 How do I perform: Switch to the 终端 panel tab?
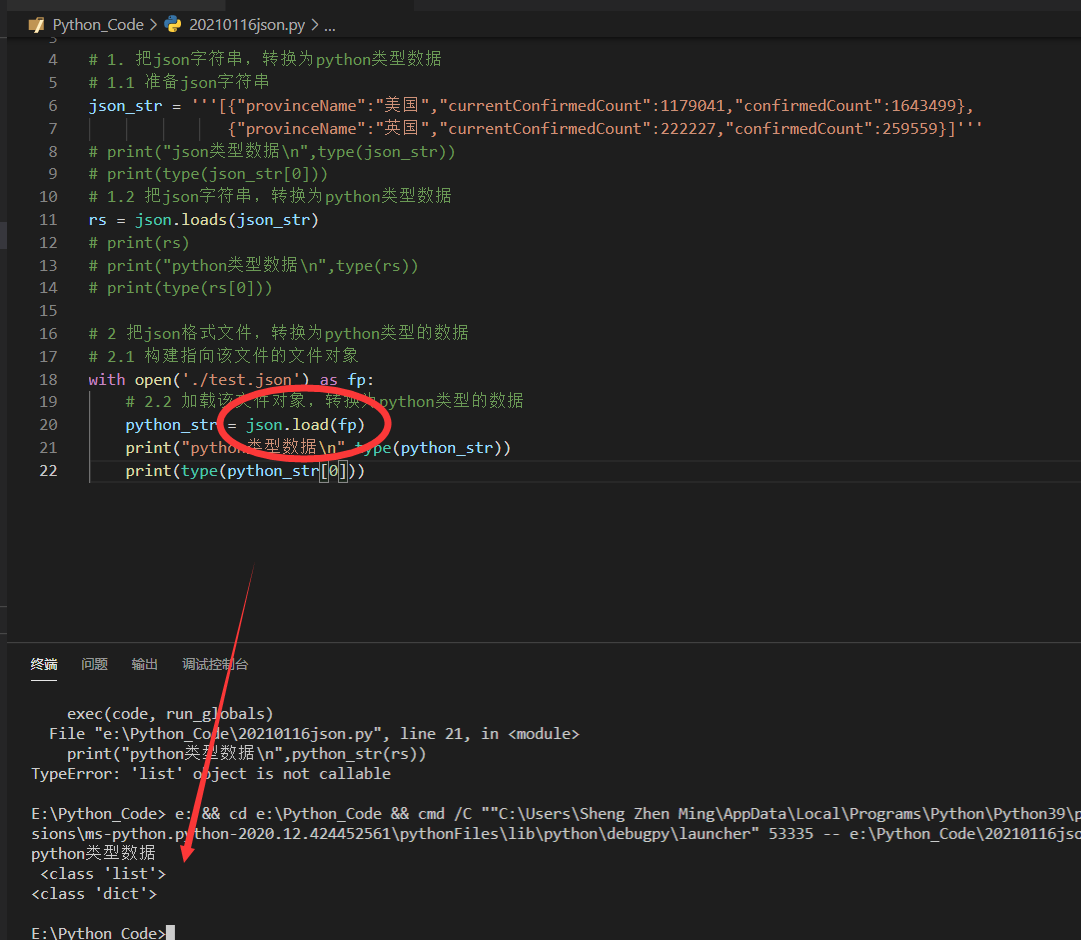pos(44,664)
